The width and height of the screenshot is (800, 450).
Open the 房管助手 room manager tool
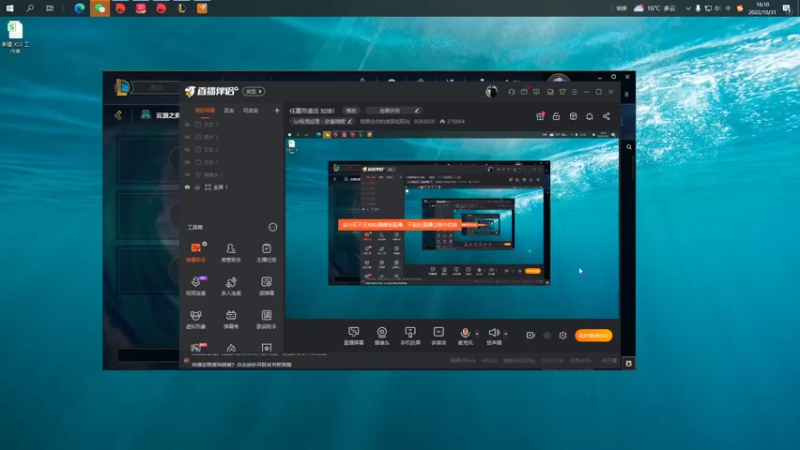pos(231,253)
